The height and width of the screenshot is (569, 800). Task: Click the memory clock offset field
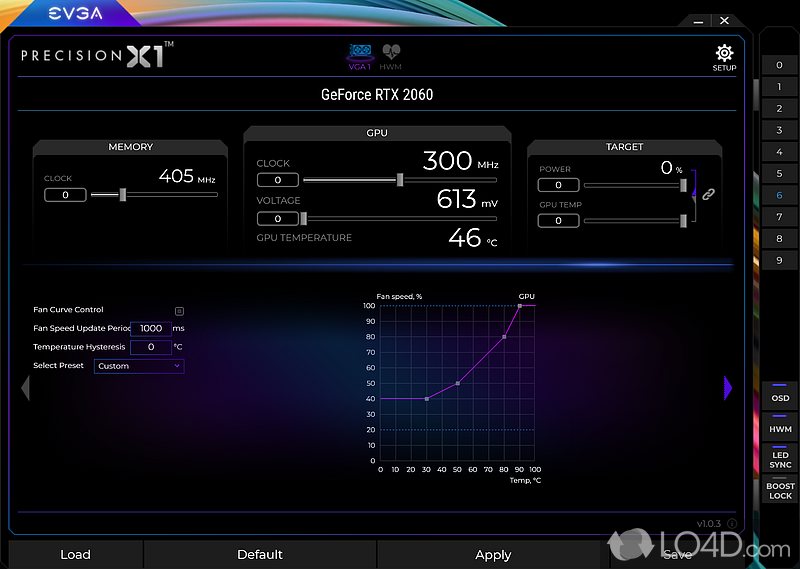pos(65,195)
